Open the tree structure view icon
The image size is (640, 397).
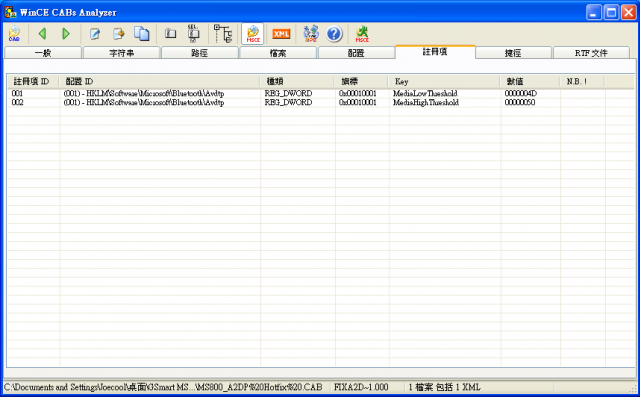[x=223, y=33]
